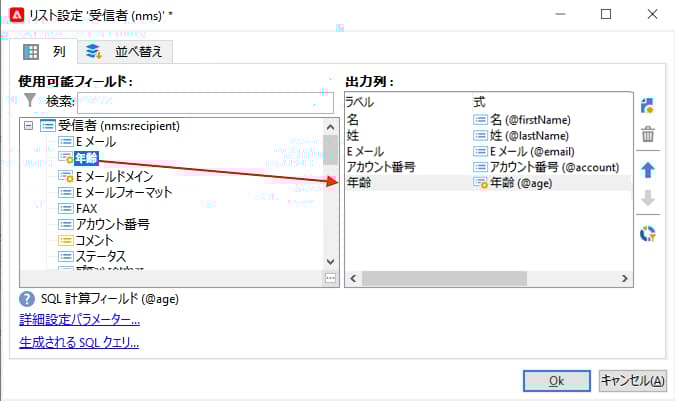
Task: Click the Eメールフォーマット field icon
Action: tap(66, 192)
